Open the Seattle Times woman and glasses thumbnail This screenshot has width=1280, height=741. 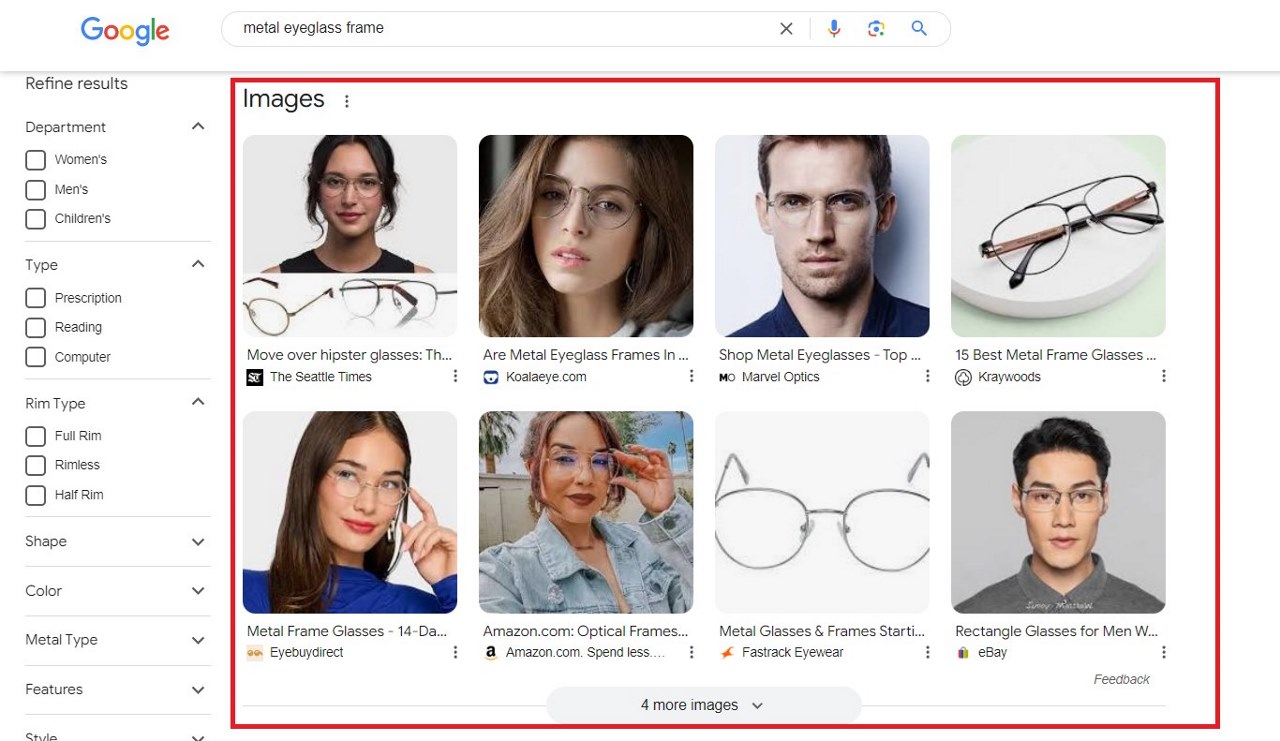(x=350, y=236)
